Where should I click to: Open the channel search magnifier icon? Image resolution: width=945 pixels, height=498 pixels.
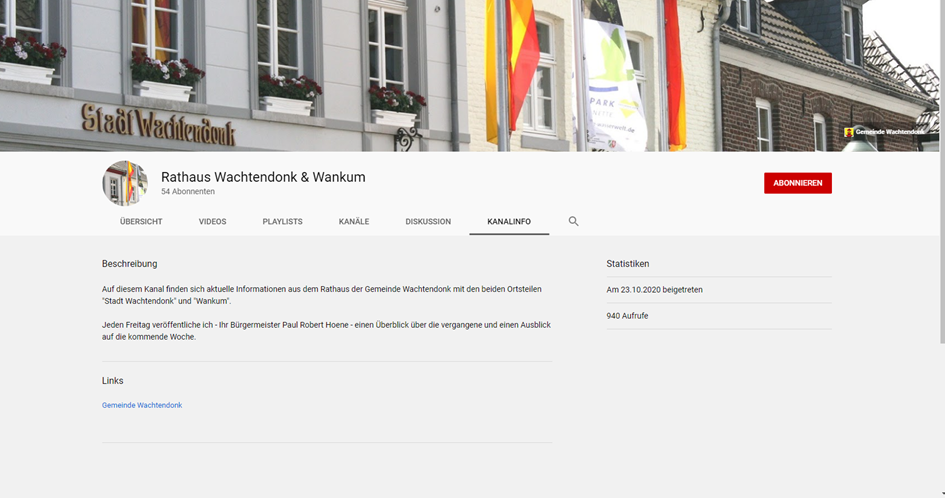[573, 221]
